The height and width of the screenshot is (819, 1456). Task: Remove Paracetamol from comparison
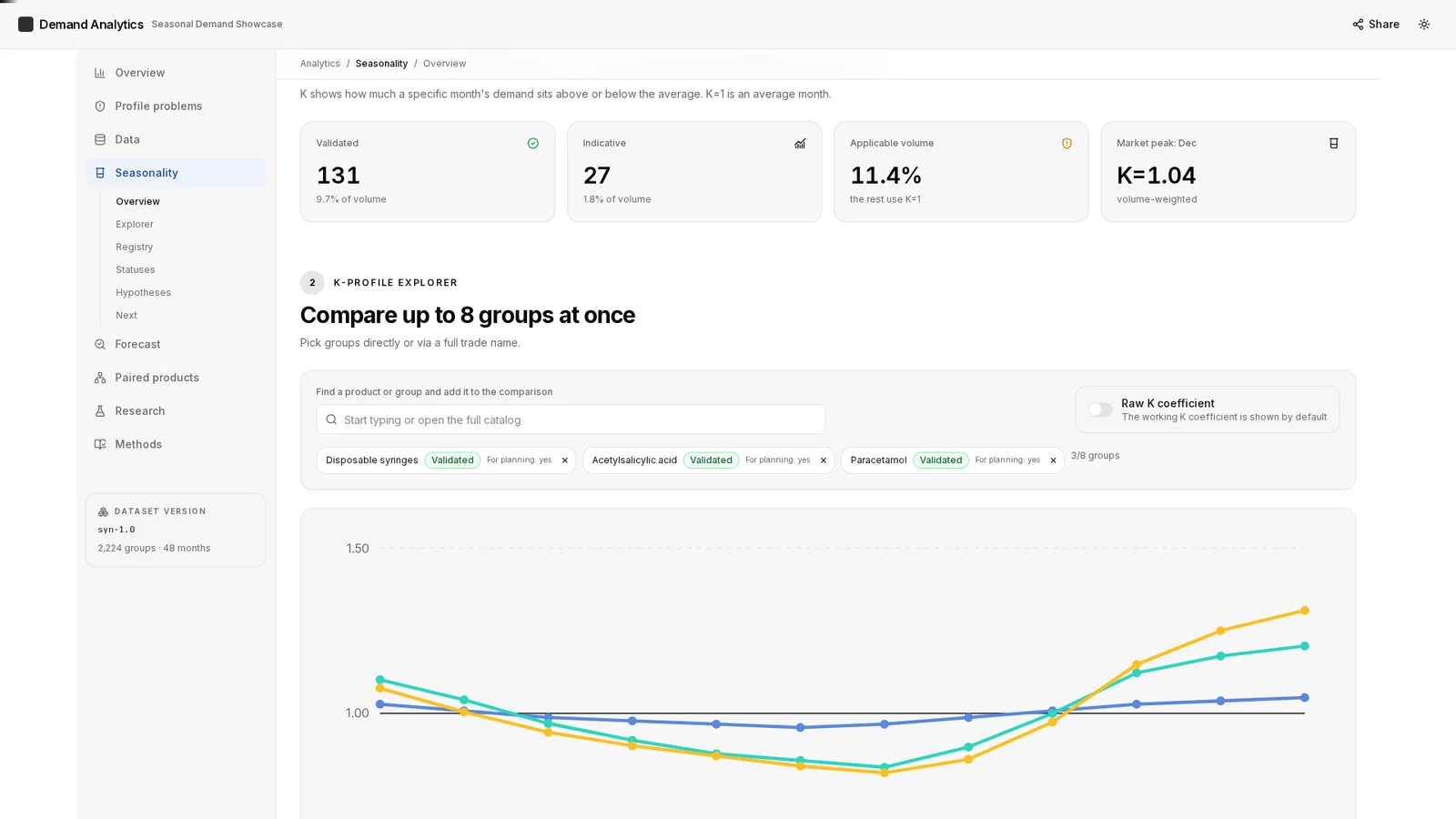pos(1053,460)
